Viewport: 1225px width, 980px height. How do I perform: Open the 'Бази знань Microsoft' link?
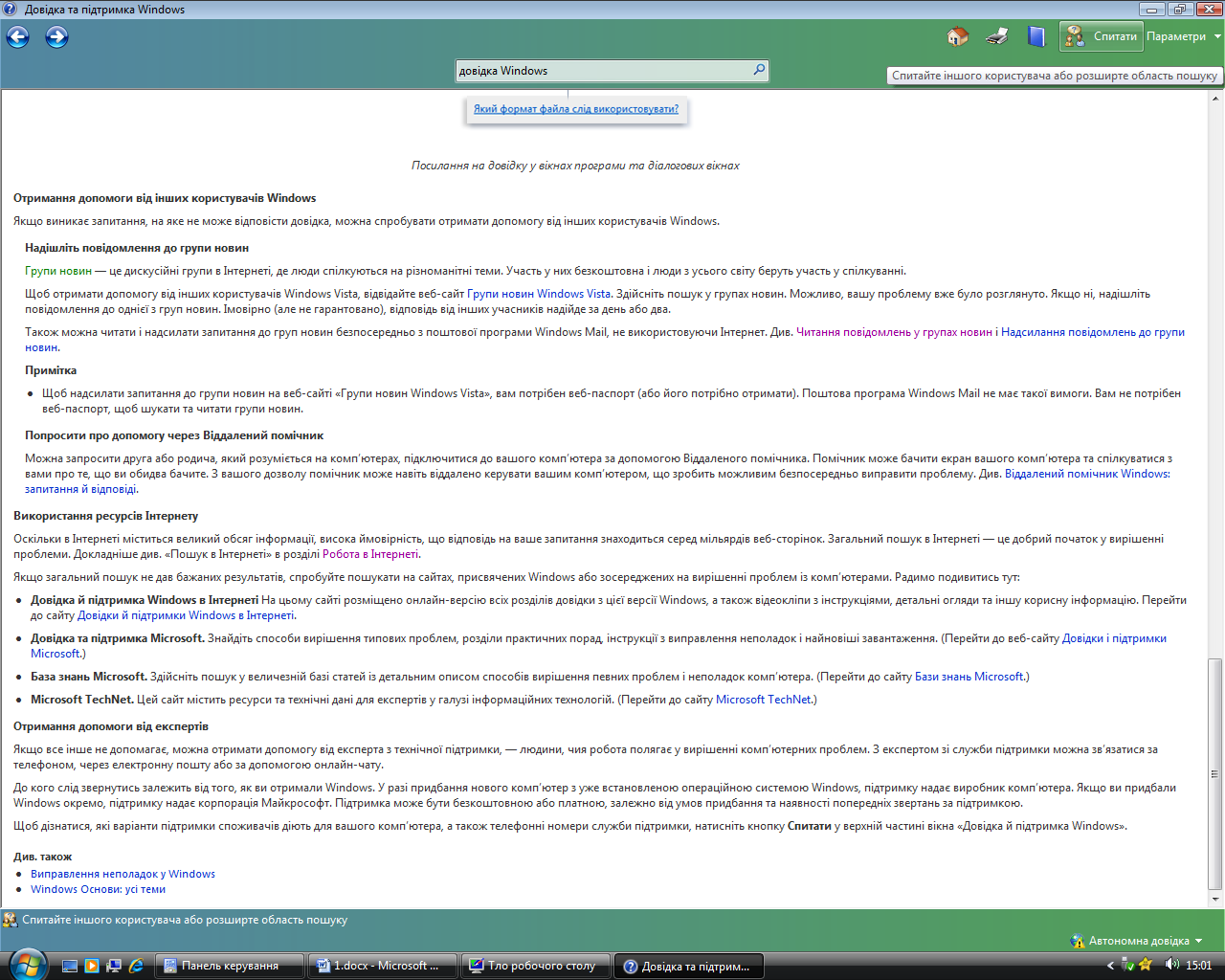click(970, 677)
